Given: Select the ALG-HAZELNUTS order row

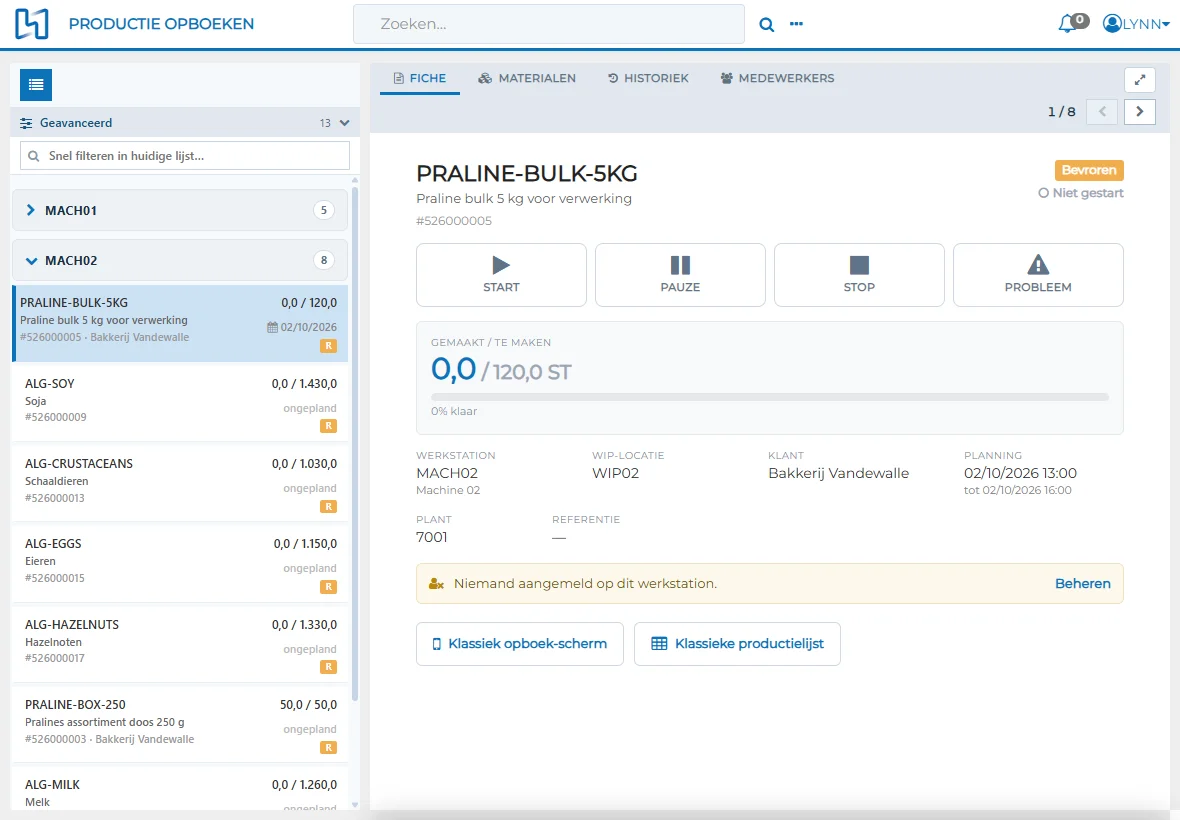Looking at the screenshot, I should 180,644.
